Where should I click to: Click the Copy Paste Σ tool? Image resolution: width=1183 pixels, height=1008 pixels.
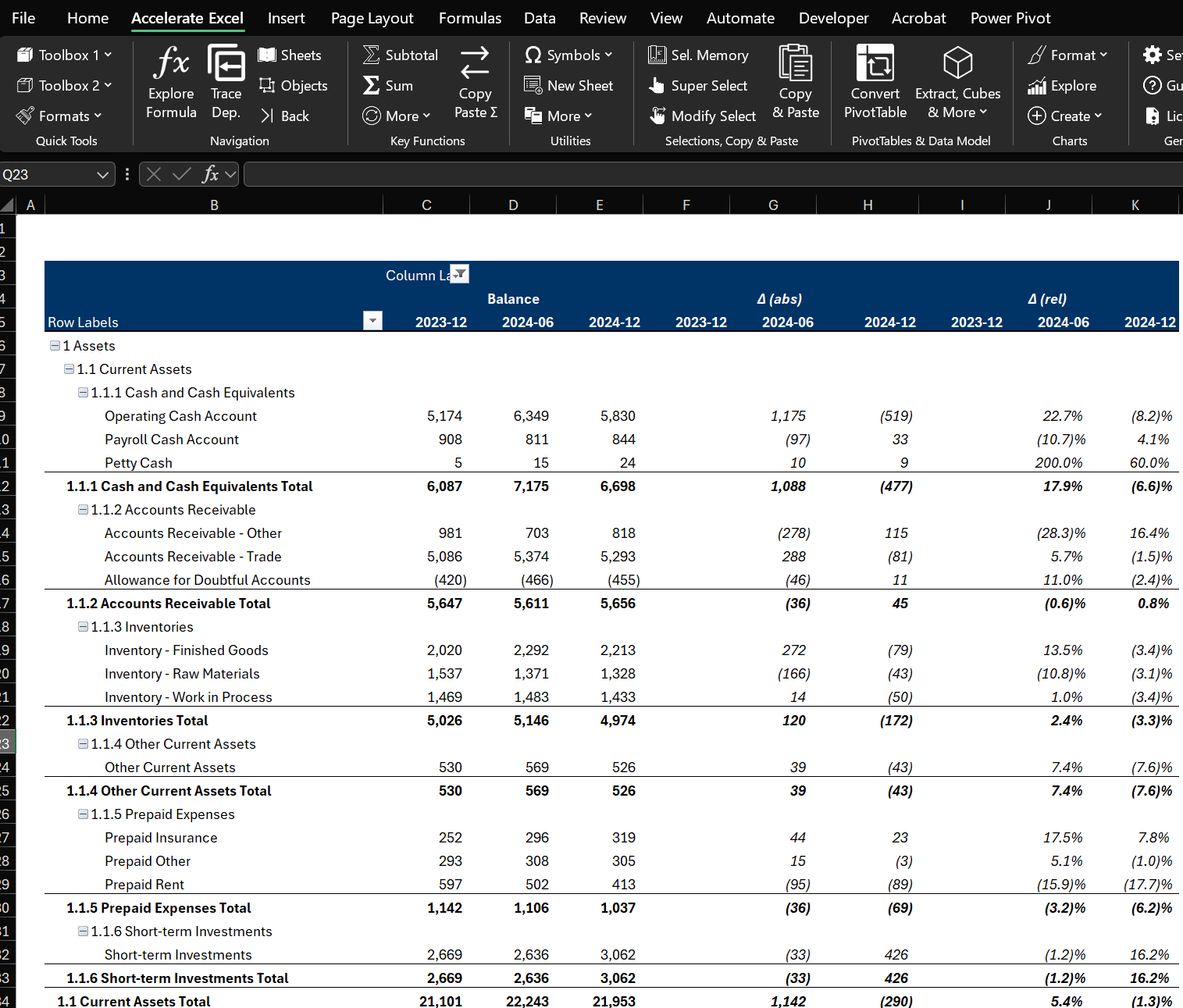[x=476, y=83]
